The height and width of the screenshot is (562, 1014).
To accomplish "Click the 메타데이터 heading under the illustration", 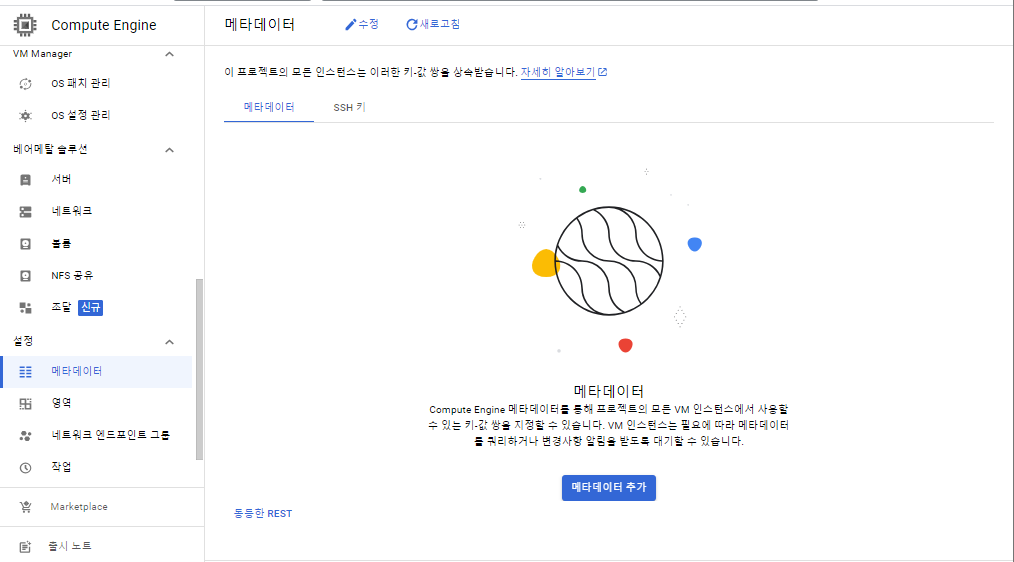I will pos(609,391).
